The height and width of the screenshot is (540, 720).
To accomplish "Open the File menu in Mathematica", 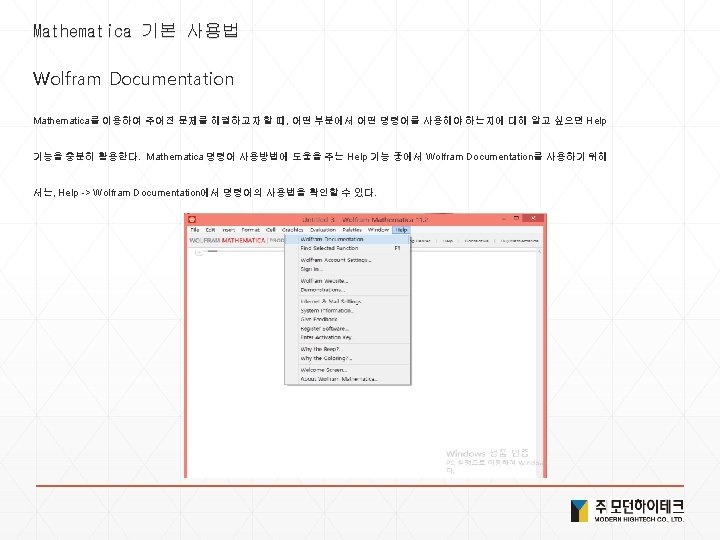I will [x=195, y=230].
